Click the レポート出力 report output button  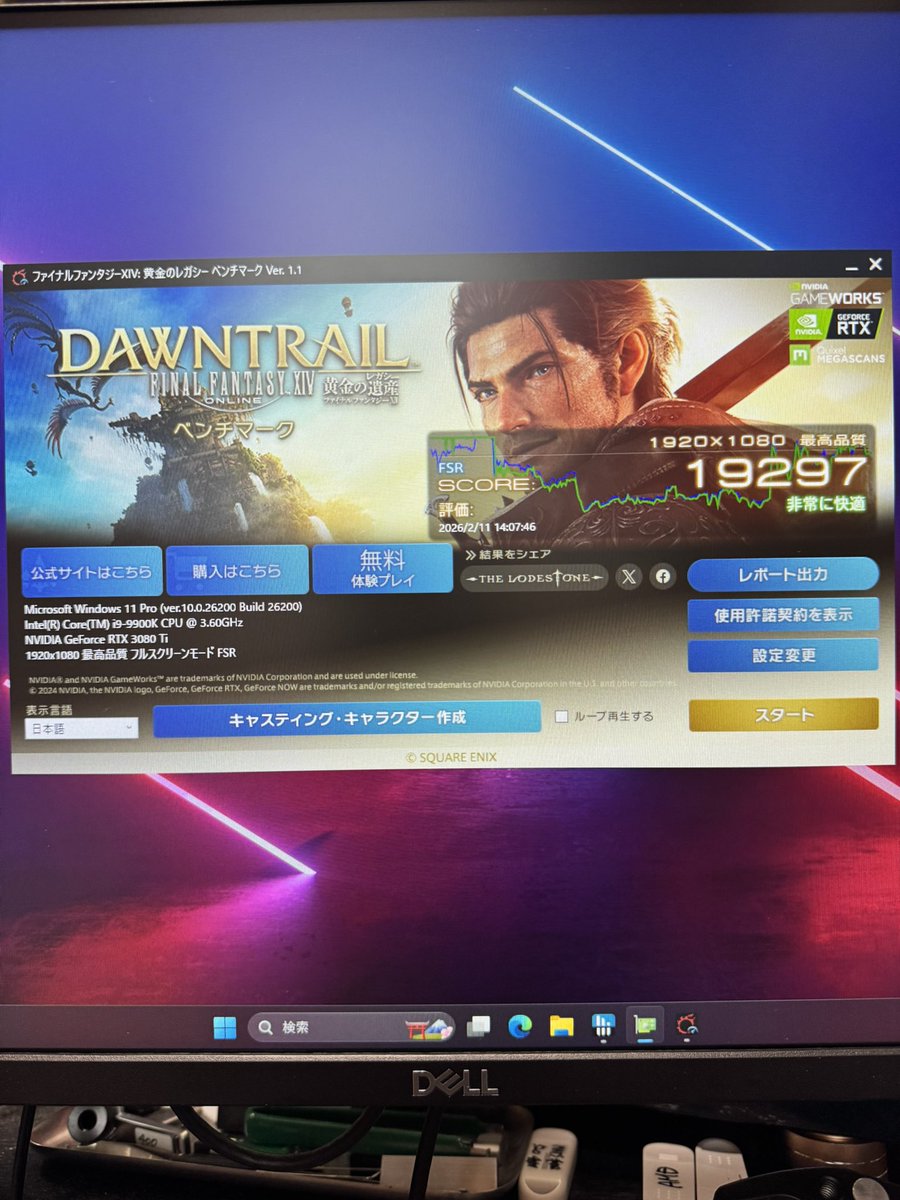tap(783, 575)
